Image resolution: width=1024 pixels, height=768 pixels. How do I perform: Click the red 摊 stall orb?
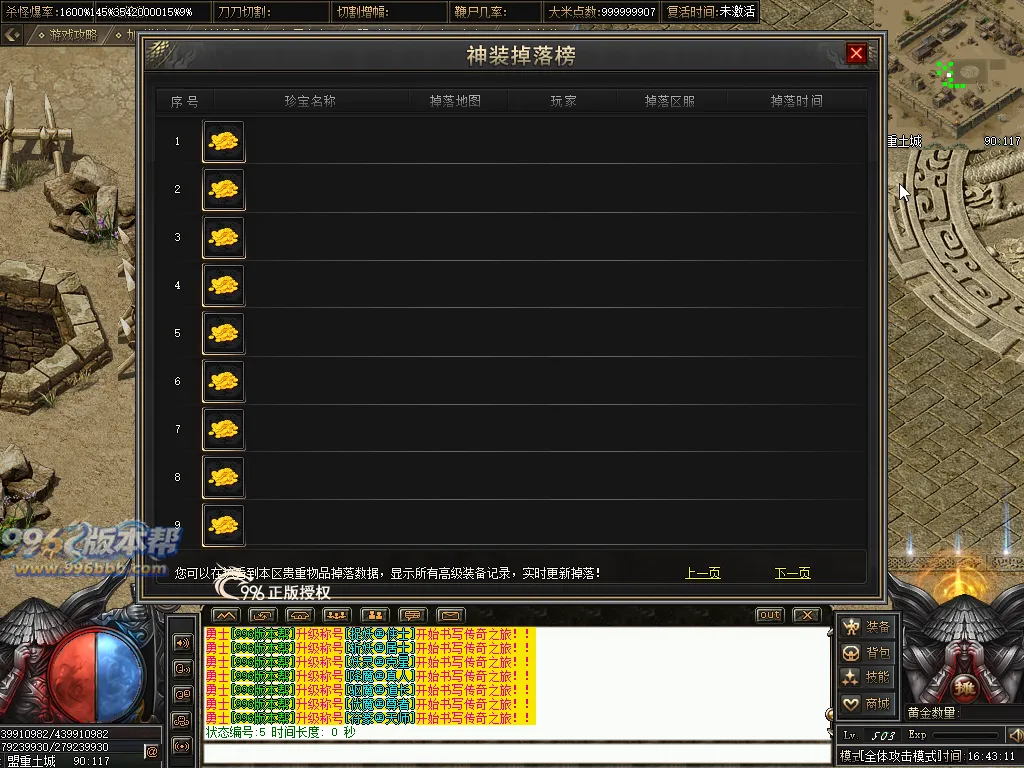coord(964,688)
